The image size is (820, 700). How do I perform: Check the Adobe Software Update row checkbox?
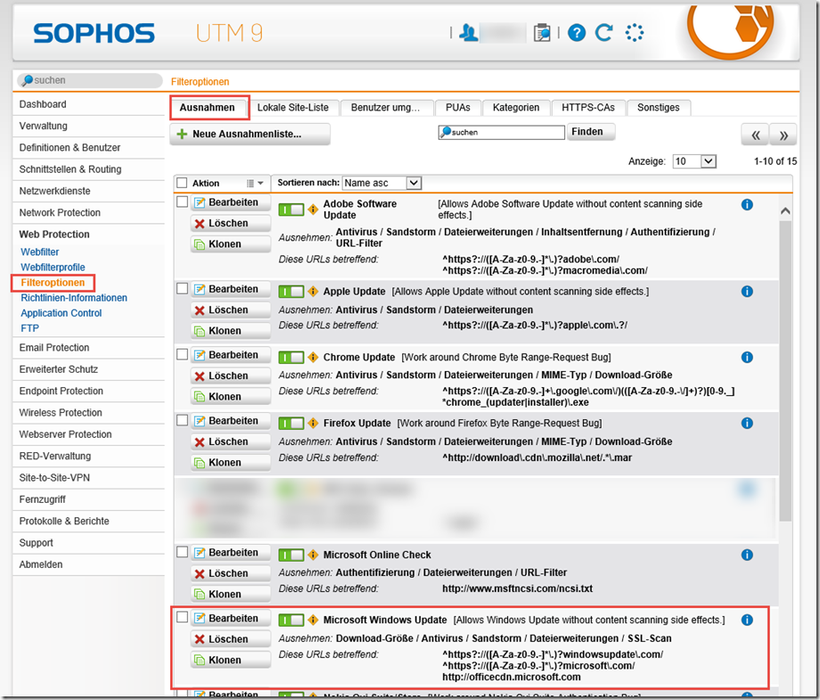(182, 202)
